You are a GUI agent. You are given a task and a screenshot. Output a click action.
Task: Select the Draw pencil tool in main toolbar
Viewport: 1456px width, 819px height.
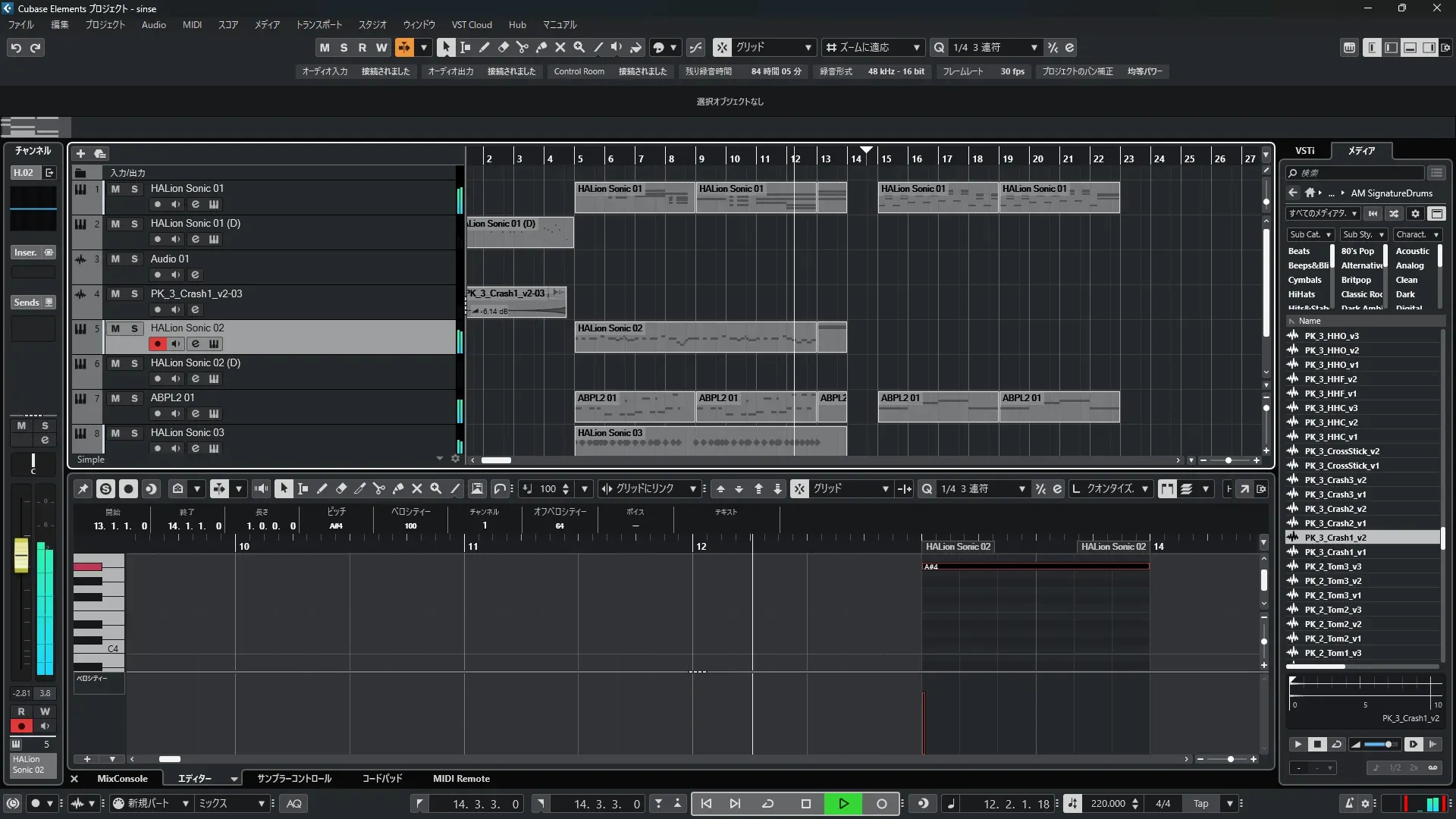pos(485,47)
